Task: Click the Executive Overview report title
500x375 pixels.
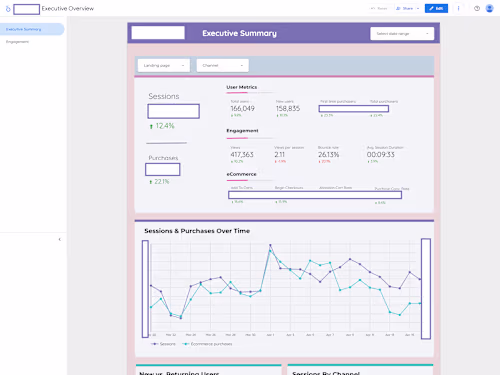Action: click(68, 8)
